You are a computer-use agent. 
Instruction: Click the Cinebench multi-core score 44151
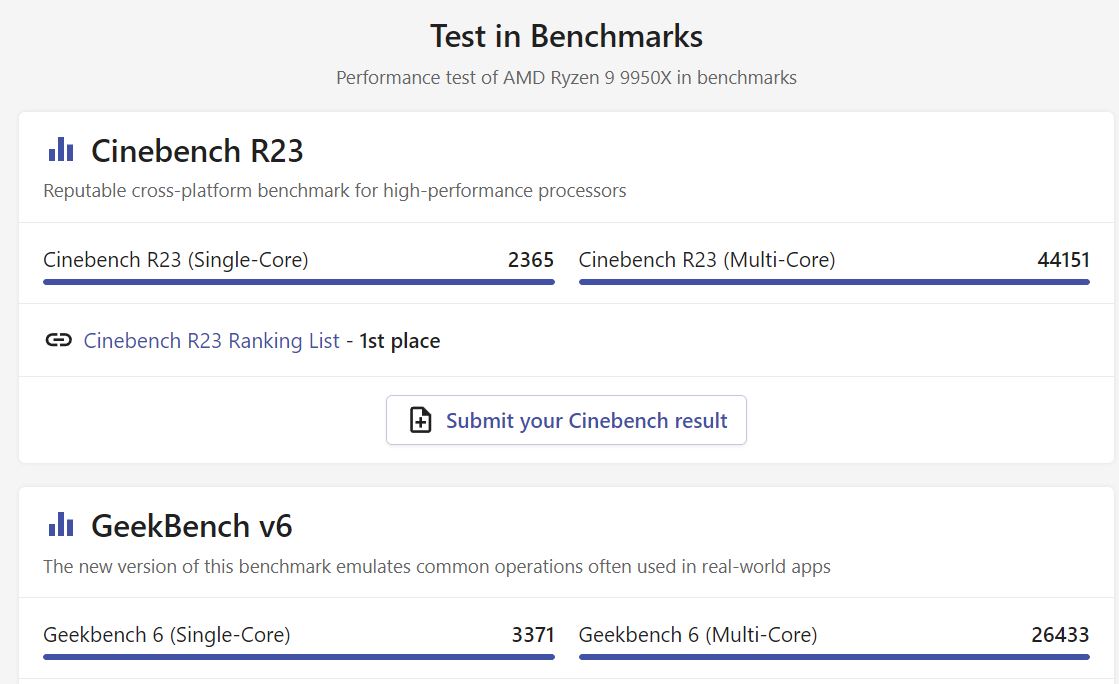[1063, 260]
